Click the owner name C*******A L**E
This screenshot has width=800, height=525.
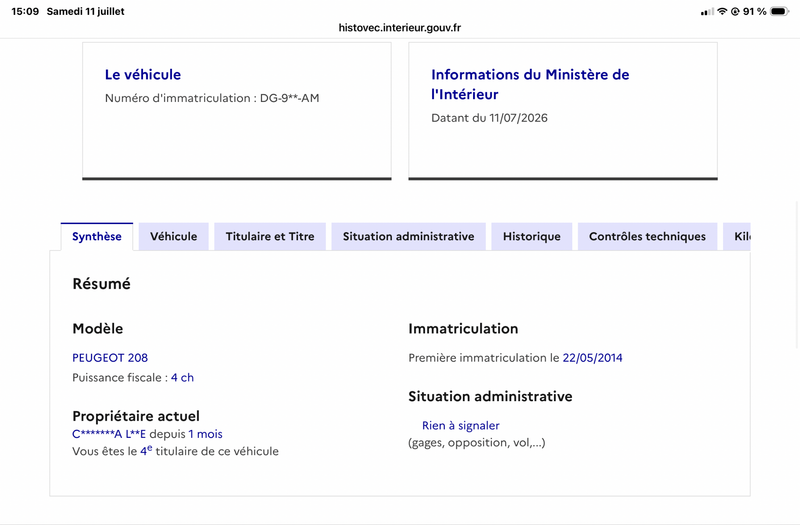(x=109, y=434)
